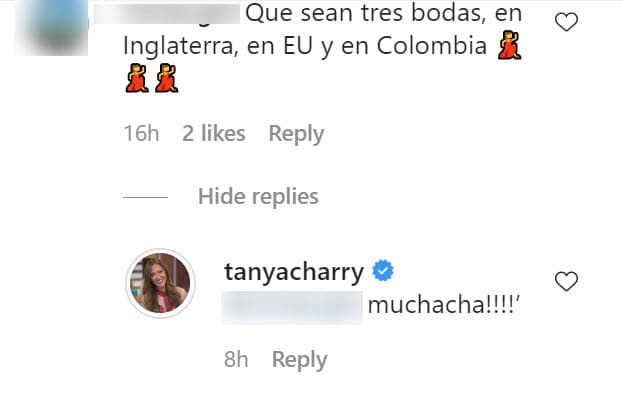622x415 pixels.
Task: Collapse thread using Hide replies
Action: pos(258,196)
